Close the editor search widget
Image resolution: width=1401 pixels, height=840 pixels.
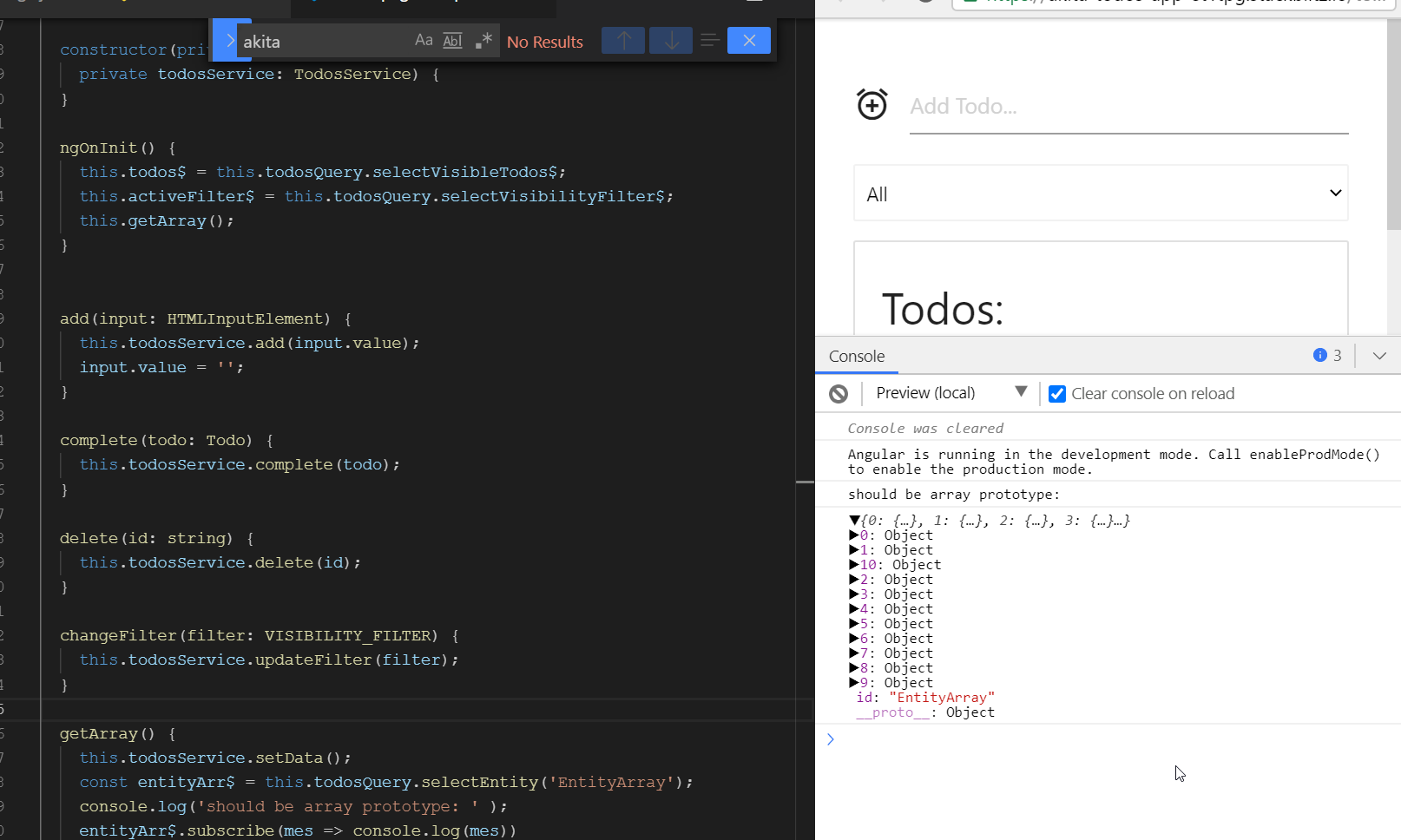(x=748, y=40)
